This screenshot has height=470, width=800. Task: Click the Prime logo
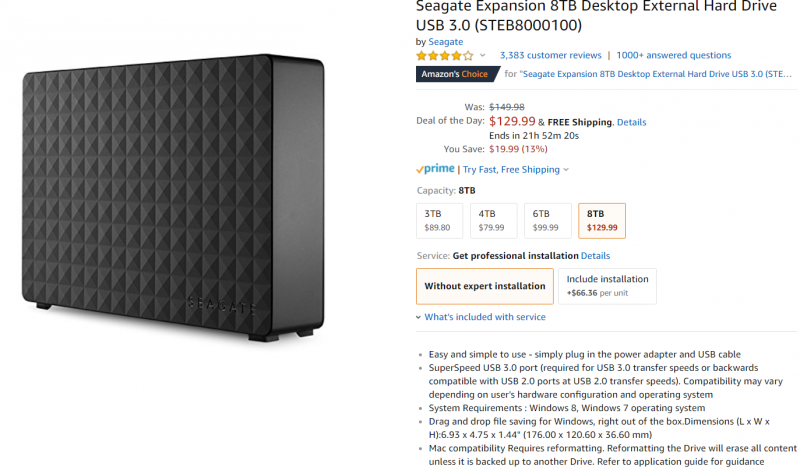[436, 169]
